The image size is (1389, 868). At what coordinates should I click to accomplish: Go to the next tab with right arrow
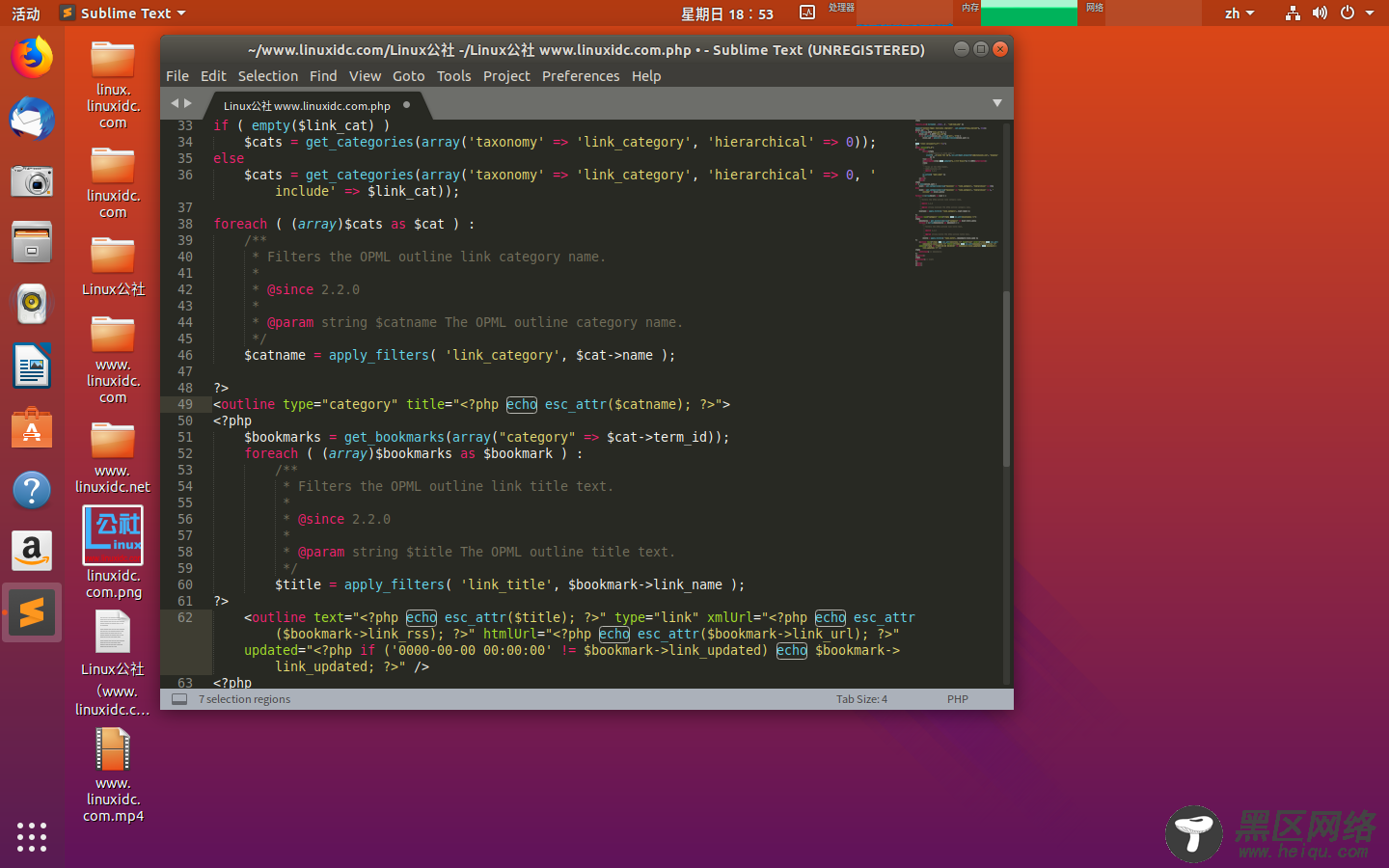(x=188, y=103)
